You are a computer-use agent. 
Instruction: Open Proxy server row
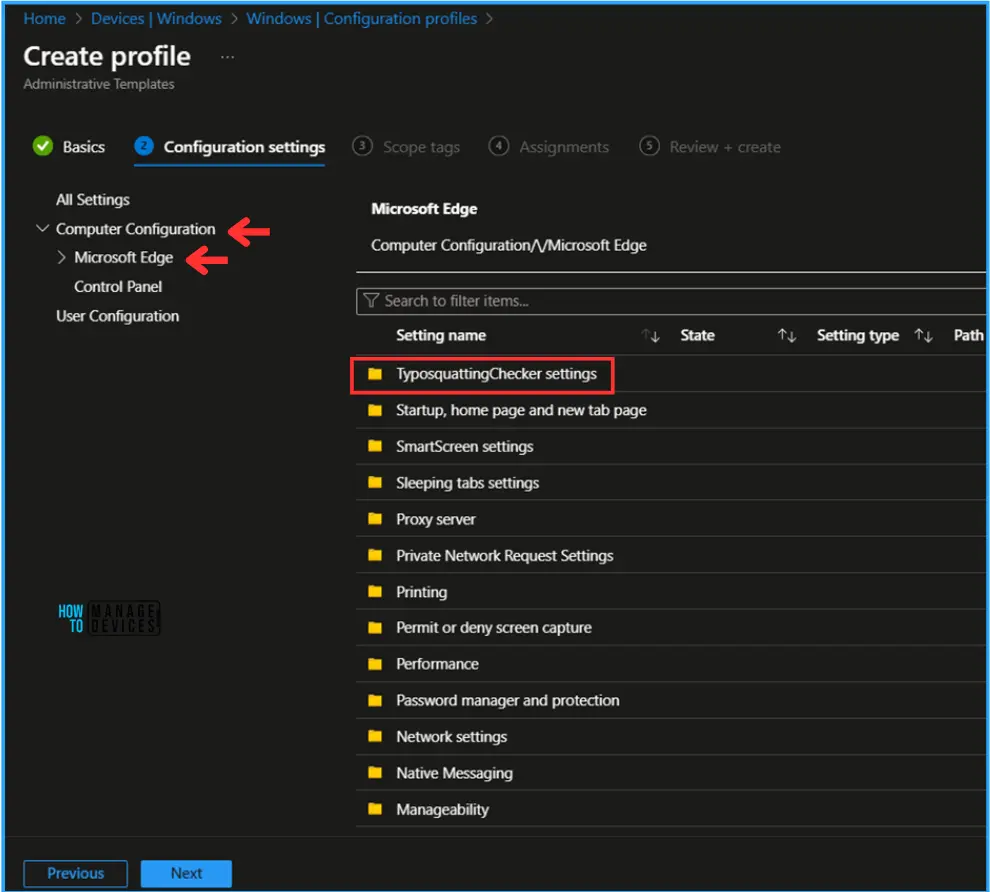(x=671, y=519)
